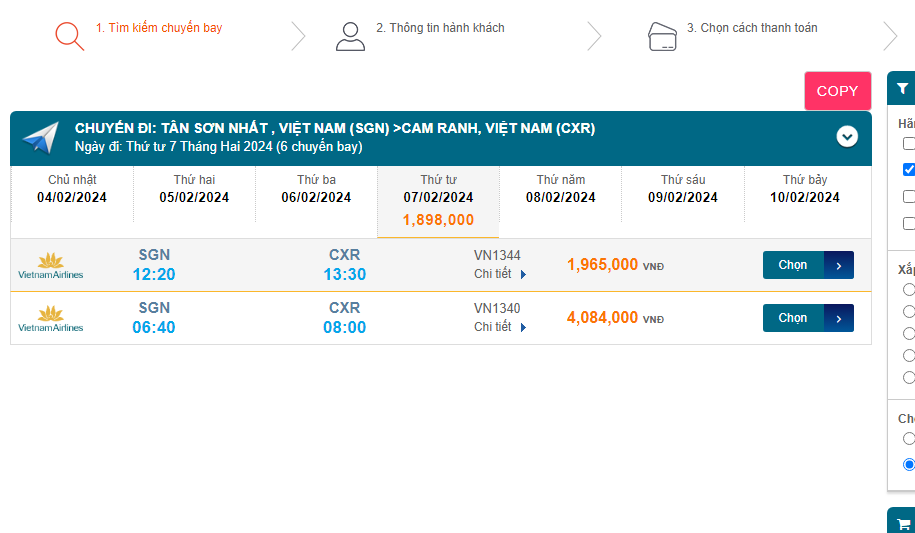
Task: Click the paper plane icon in header
Action: pyautogui.click(x=41, y=138)
